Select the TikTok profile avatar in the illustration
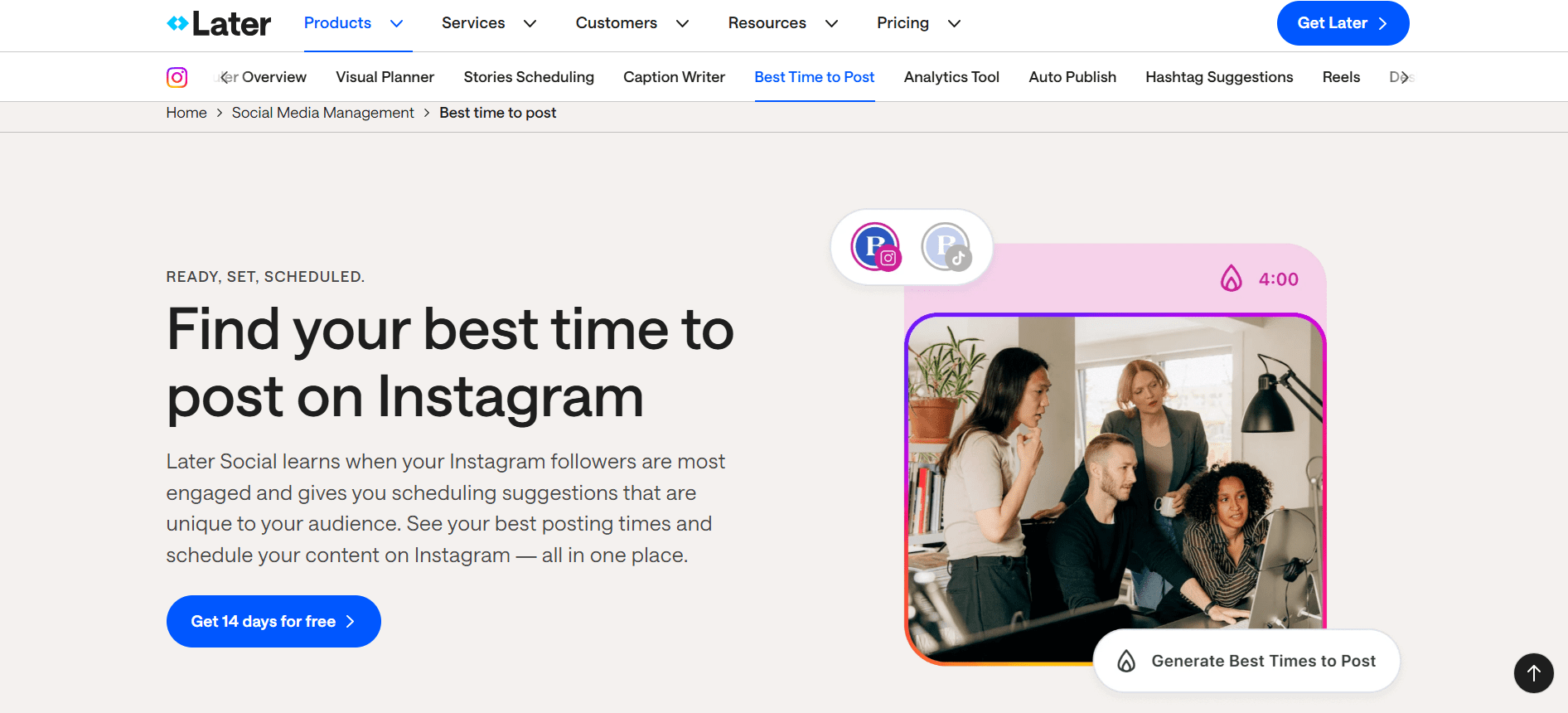Image resolution: width=1568 pixels, height=713 pixels. click(x=946, y=247)
